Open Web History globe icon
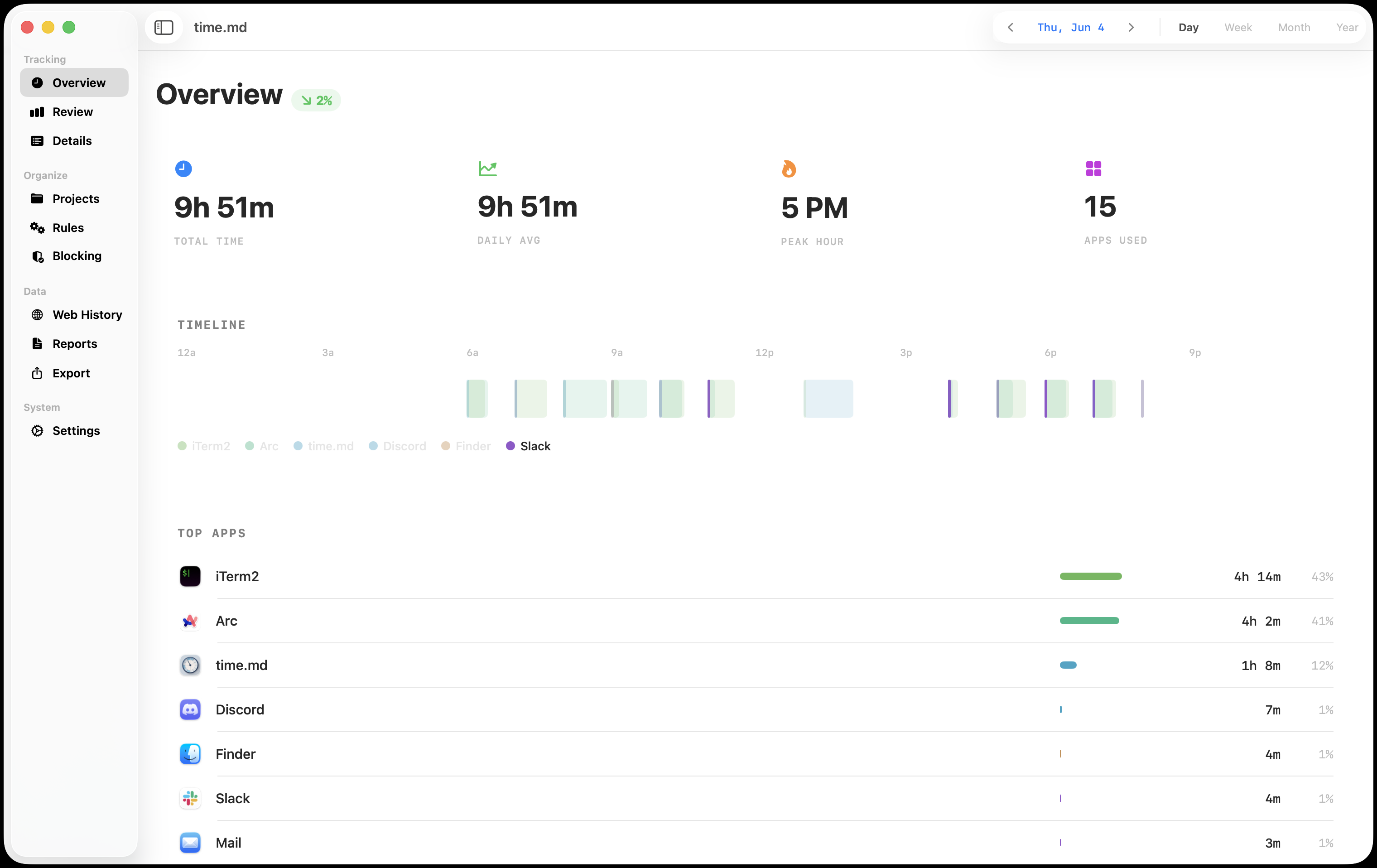Screen dimensions: 1377x868 tap(37, 315)
